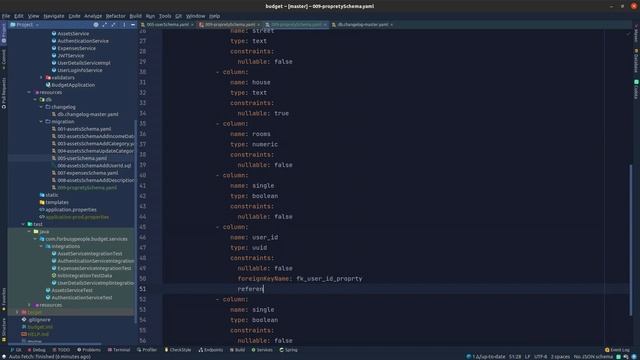Image resolution: width=640 pixels, height=360 pixels.
Task: Toggle the Database tool window on right stripe
Action: (x=636, y=61)
